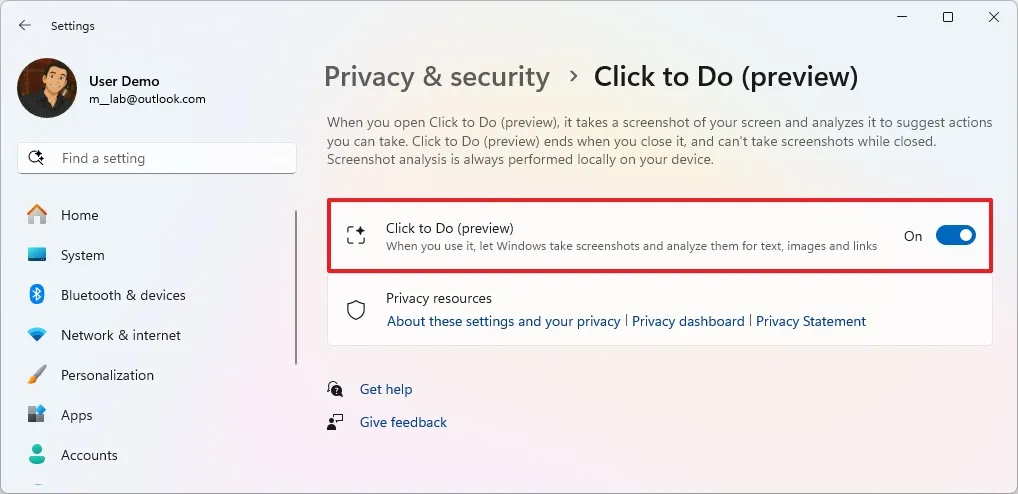Open the Network & internet section
The image size is (1018, 494).
tap(121, 335)
